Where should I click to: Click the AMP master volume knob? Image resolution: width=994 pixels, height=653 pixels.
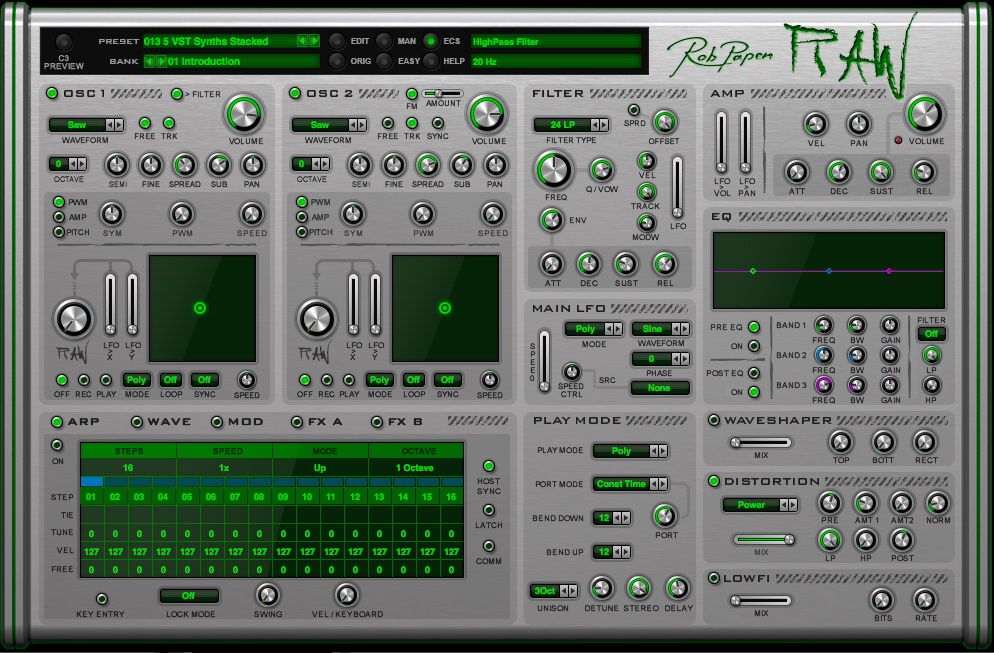coord(925,114)
